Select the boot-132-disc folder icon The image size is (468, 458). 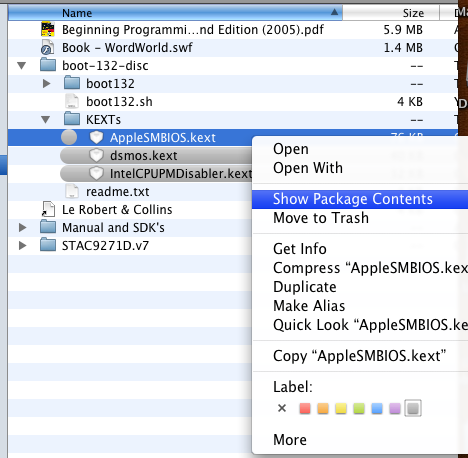coord(48,65)
